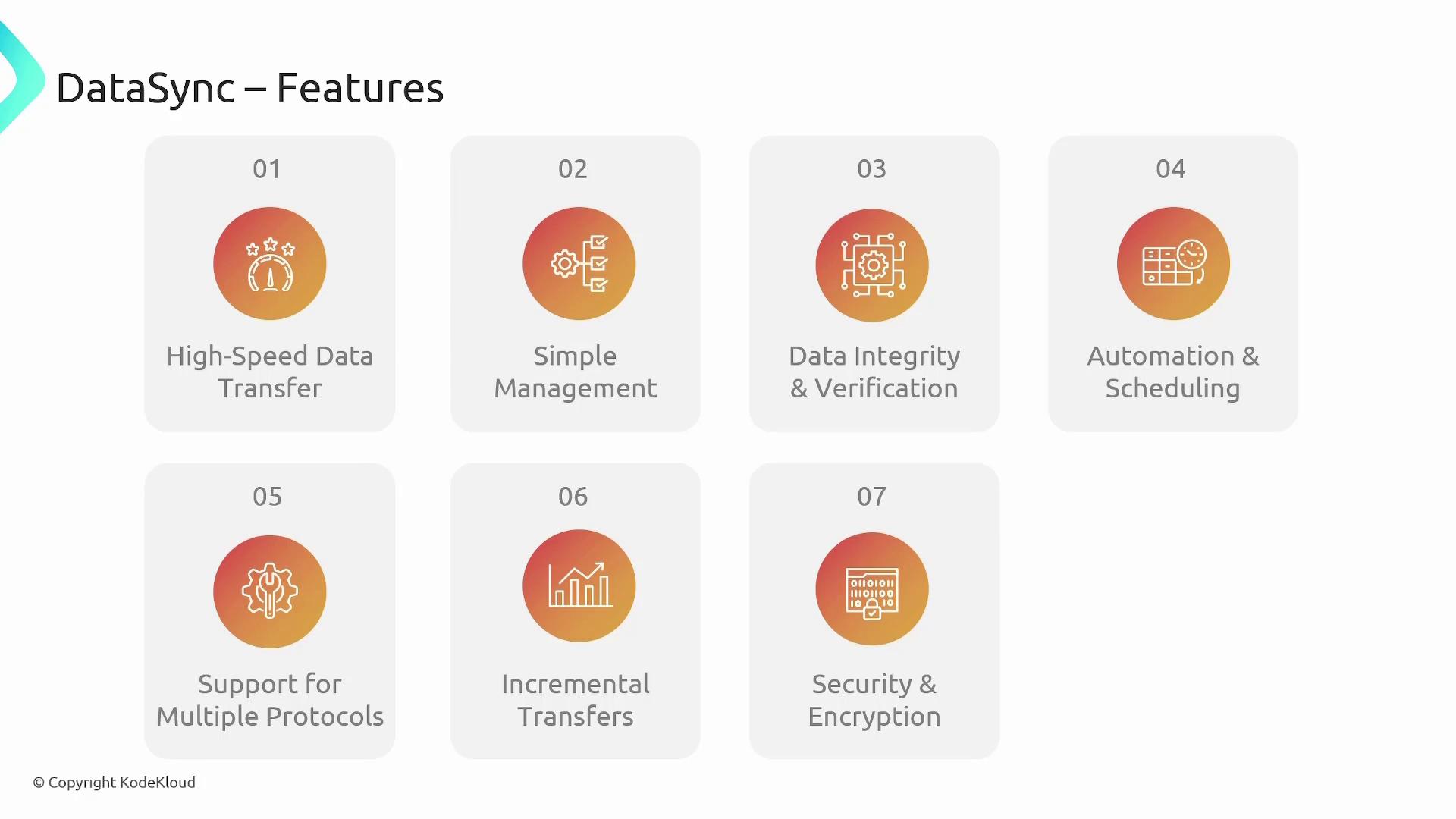Click the number 04 card heading
Screen dimensions: 1456x819
tap(1170, 168)
